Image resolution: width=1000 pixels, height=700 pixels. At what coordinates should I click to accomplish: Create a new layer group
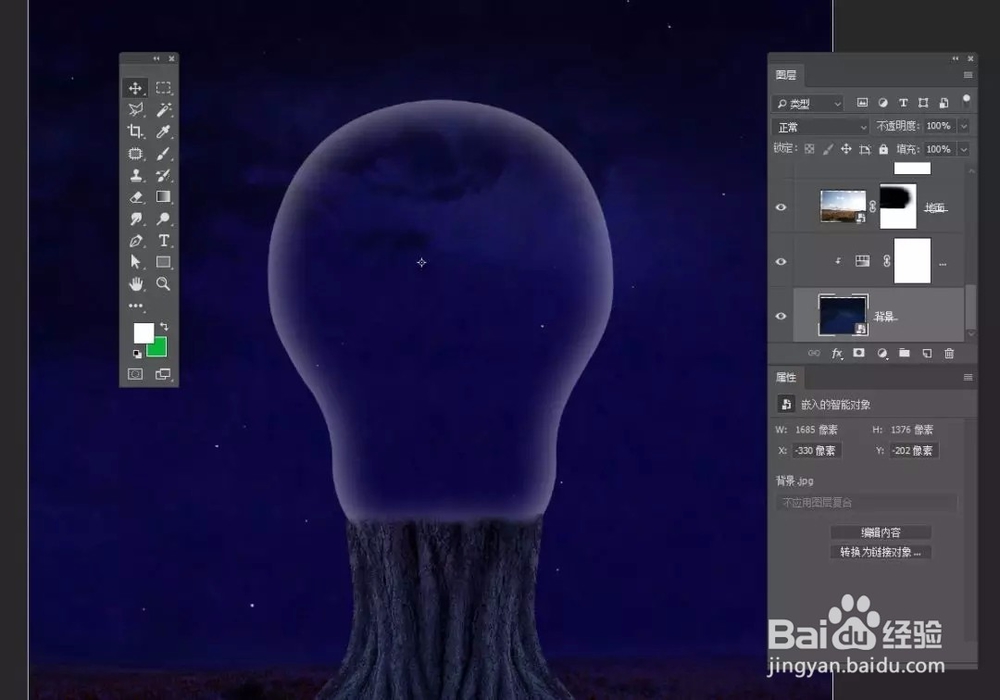click(904, 353)
